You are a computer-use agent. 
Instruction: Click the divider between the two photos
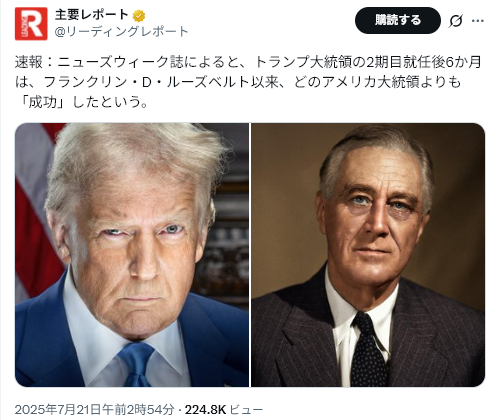tap(250, 255)
